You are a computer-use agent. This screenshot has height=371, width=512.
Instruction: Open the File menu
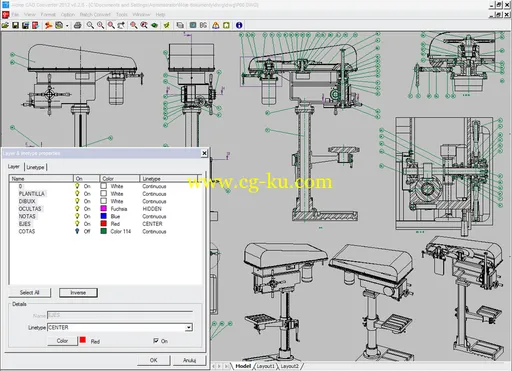(15, 15)
